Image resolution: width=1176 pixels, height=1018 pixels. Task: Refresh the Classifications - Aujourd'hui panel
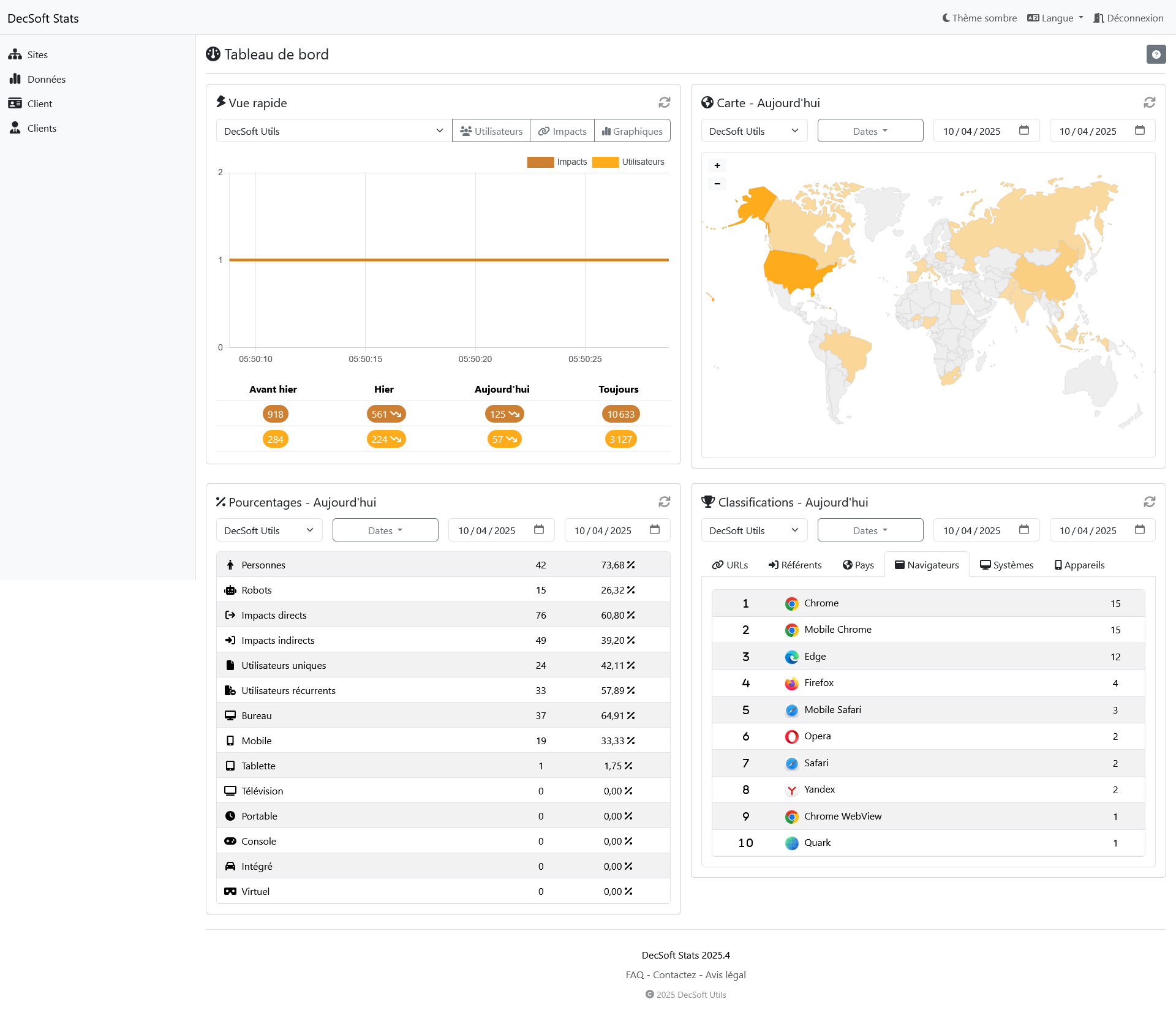[x=1150, y=502]
